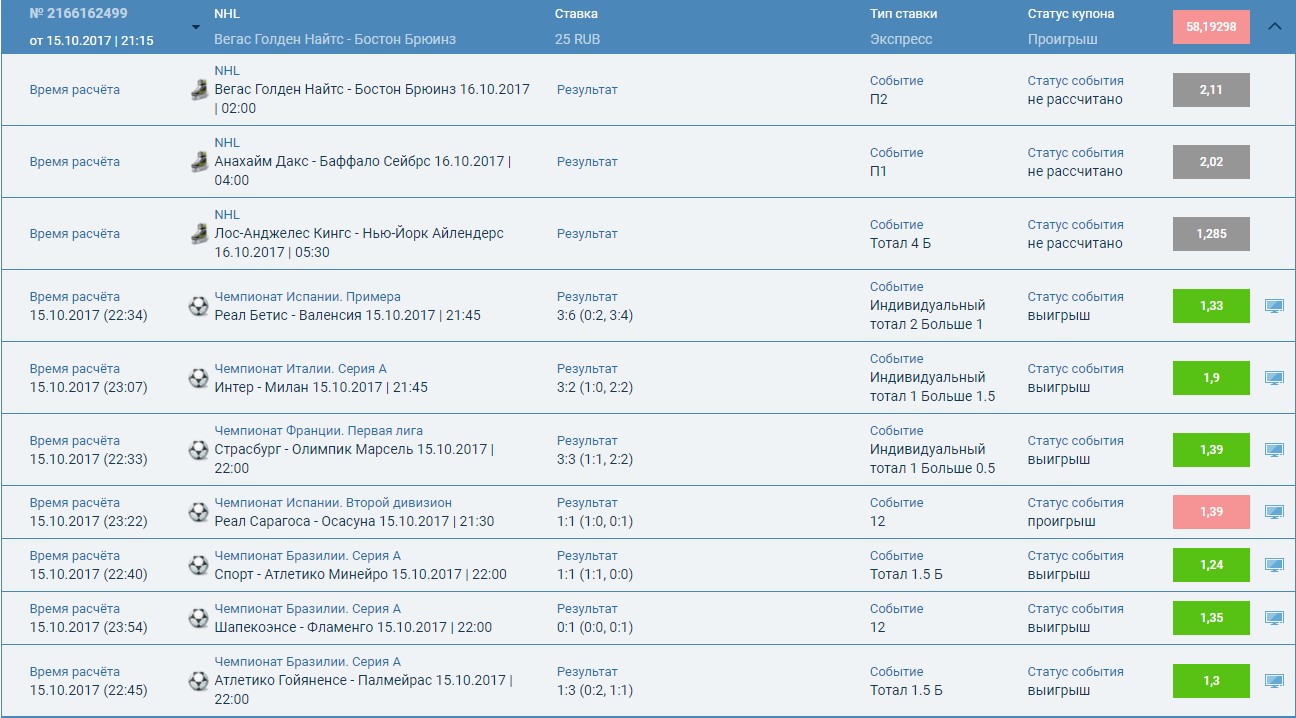Click the soccer ball icon next to Интер - Милан
This screenshot has height=718, width=1296.
click(200, 377)
